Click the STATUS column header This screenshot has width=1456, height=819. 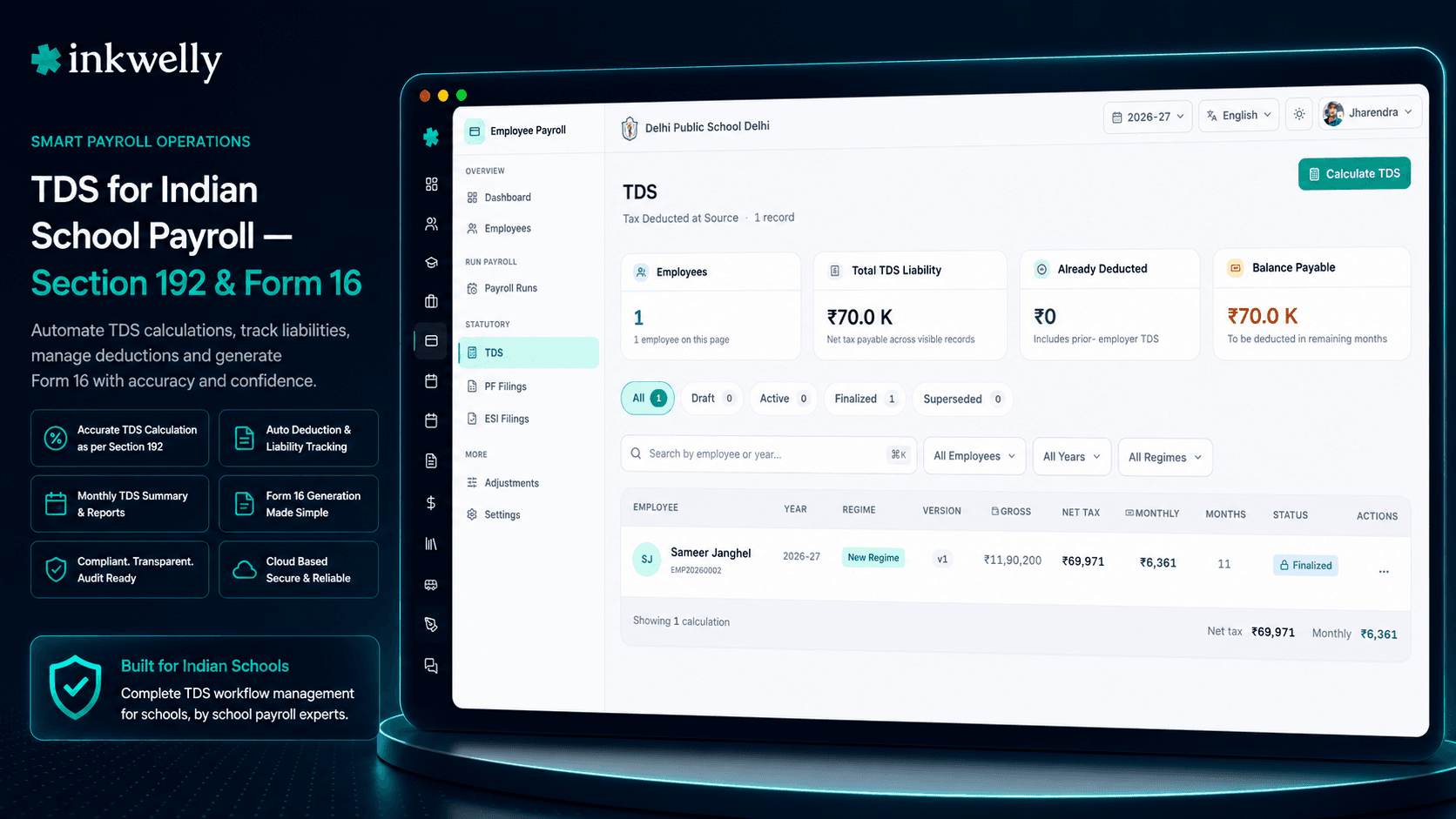[1291, 515]
